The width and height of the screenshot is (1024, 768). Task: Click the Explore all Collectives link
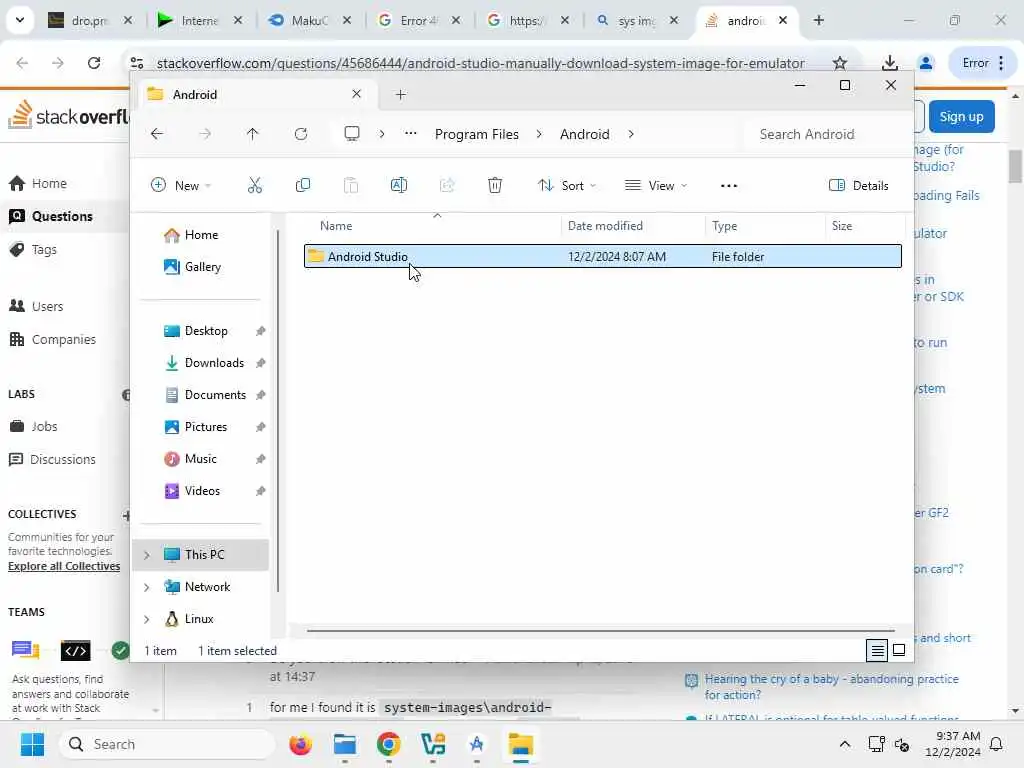click(64, 566)
